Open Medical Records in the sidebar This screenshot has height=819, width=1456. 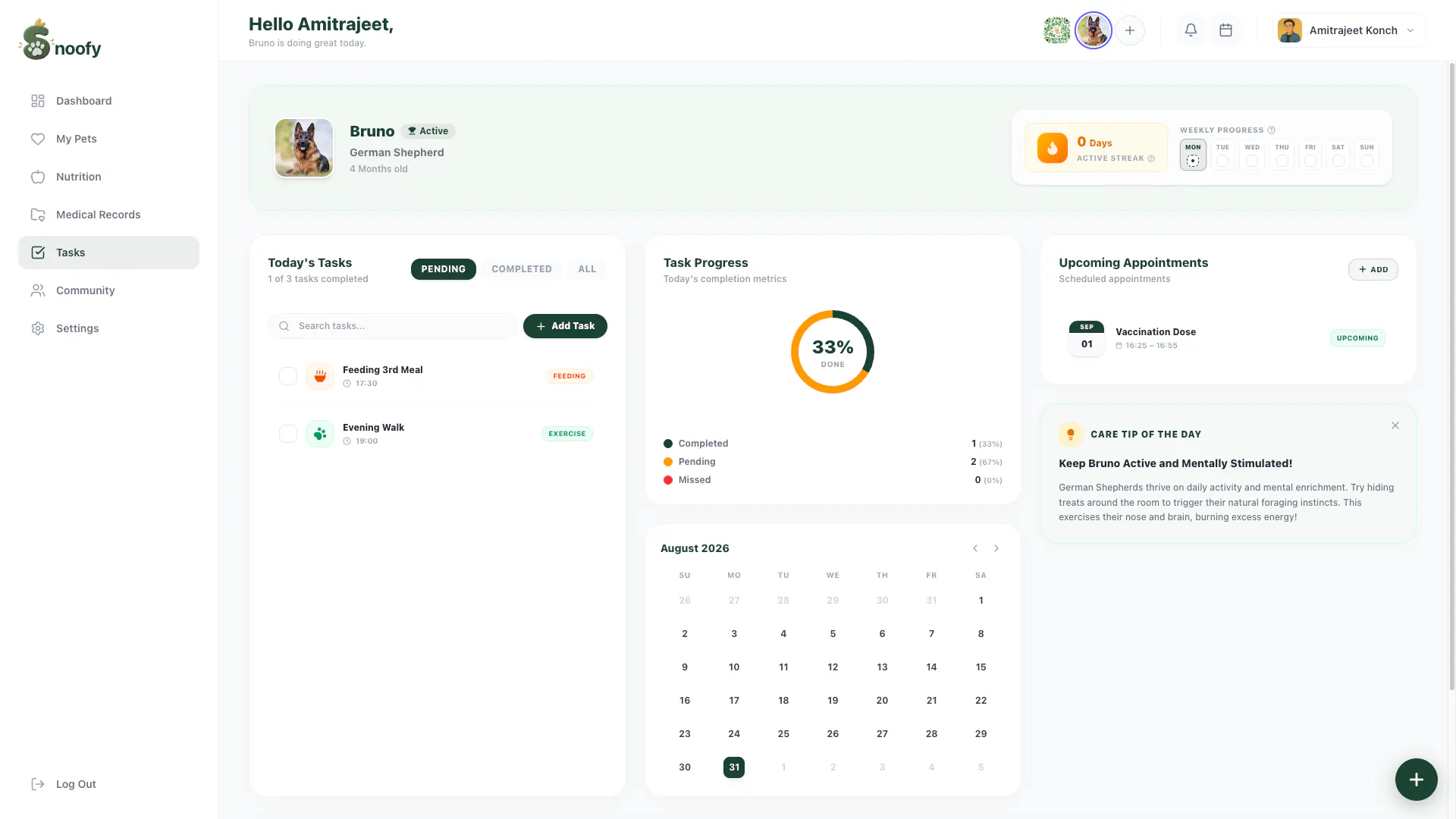108,215
